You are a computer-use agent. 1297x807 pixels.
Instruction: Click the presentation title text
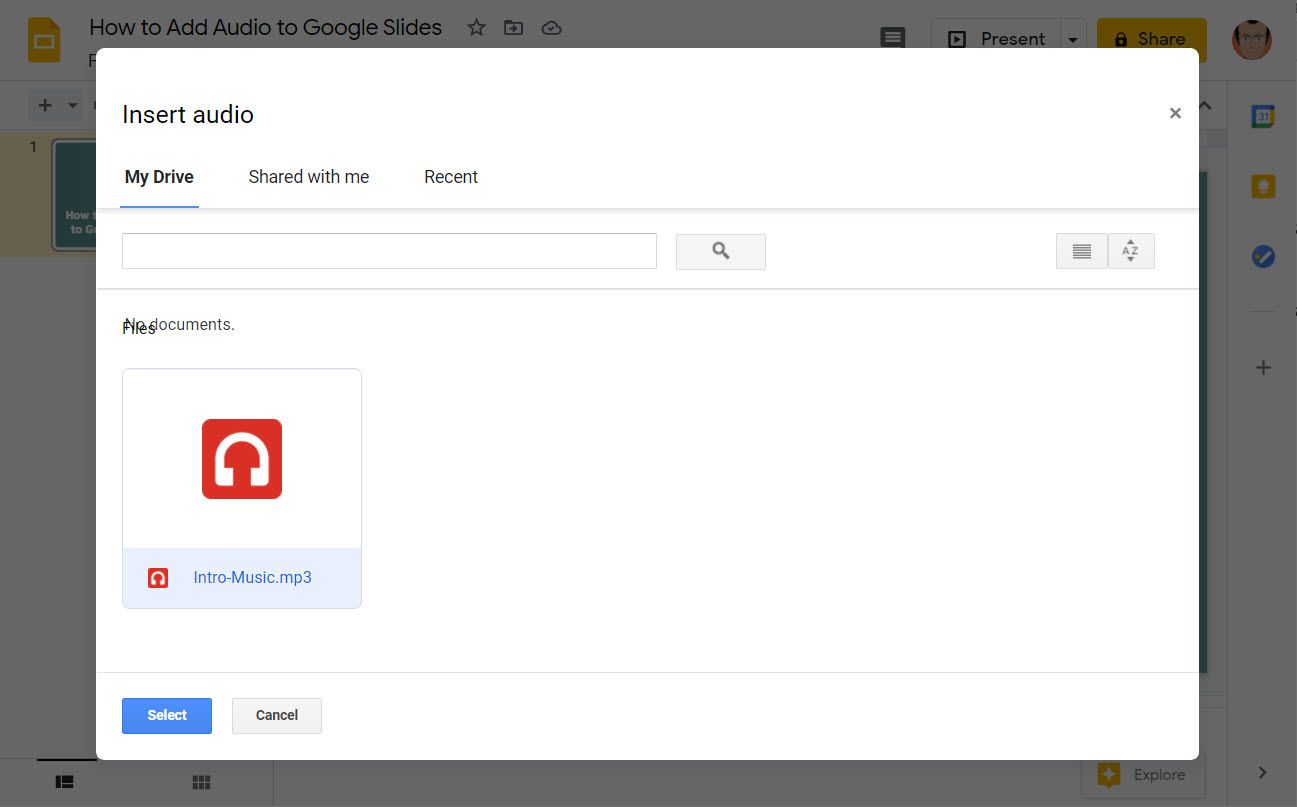[266, 27]
